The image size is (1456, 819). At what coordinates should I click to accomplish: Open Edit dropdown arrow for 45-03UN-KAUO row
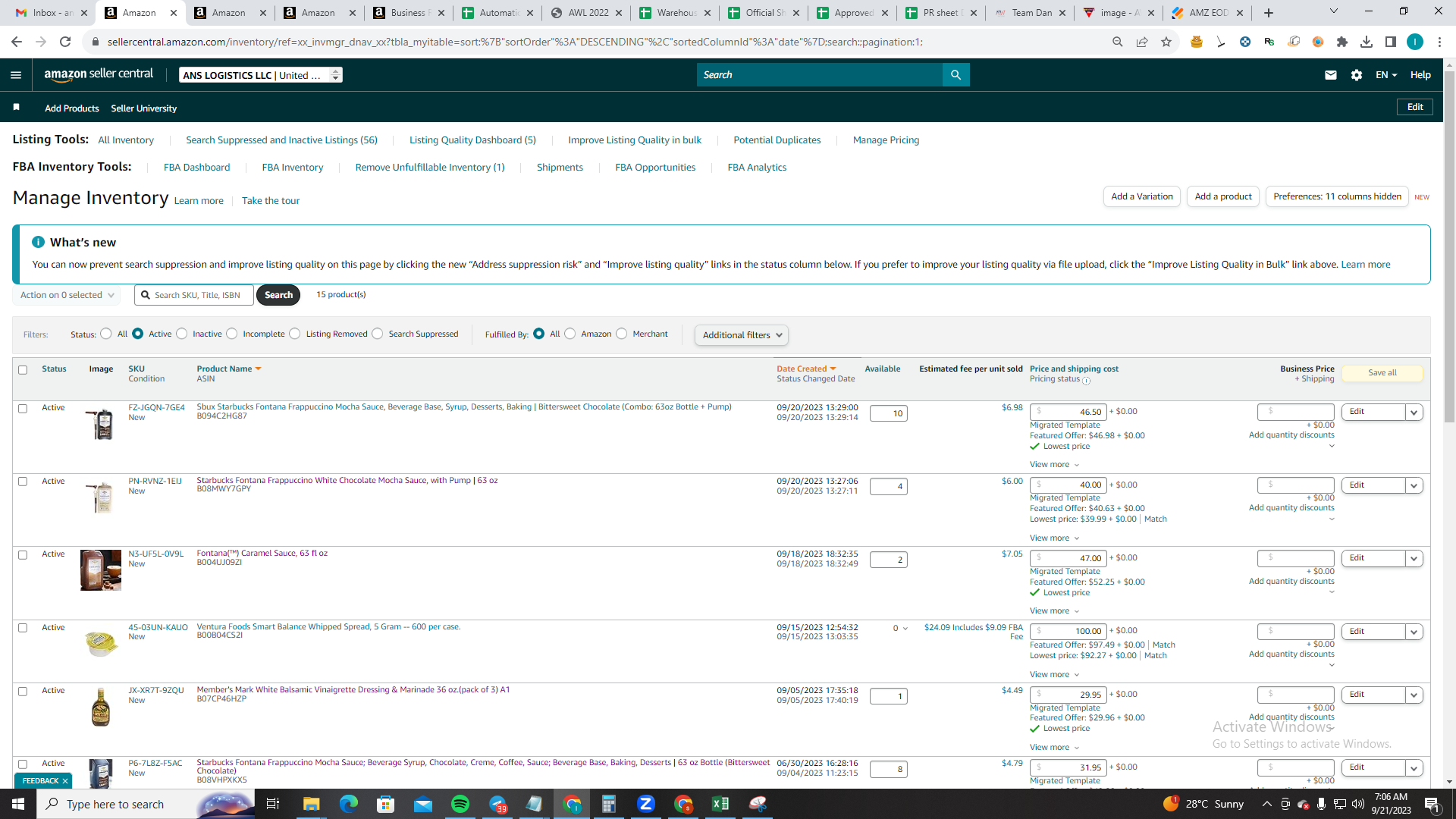pos(1414,632)
